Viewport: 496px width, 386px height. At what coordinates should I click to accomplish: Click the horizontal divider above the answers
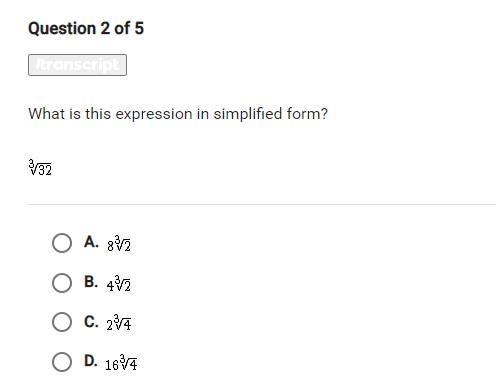coord(260,204)
